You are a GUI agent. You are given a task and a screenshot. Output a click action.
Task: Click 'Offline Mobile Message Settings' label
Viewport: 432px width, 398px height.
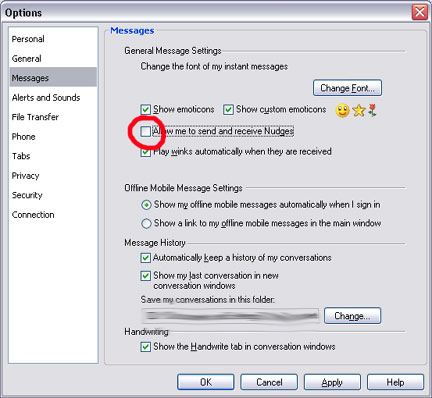[183, 188]
